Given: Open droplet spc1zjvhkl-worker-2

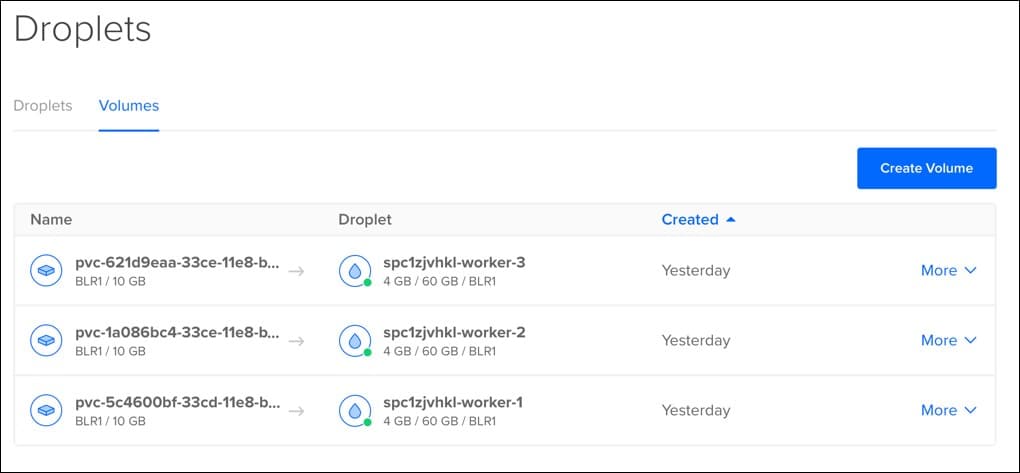Looking at the screenshot, I should pyautogui.click(x=454, y=332).
